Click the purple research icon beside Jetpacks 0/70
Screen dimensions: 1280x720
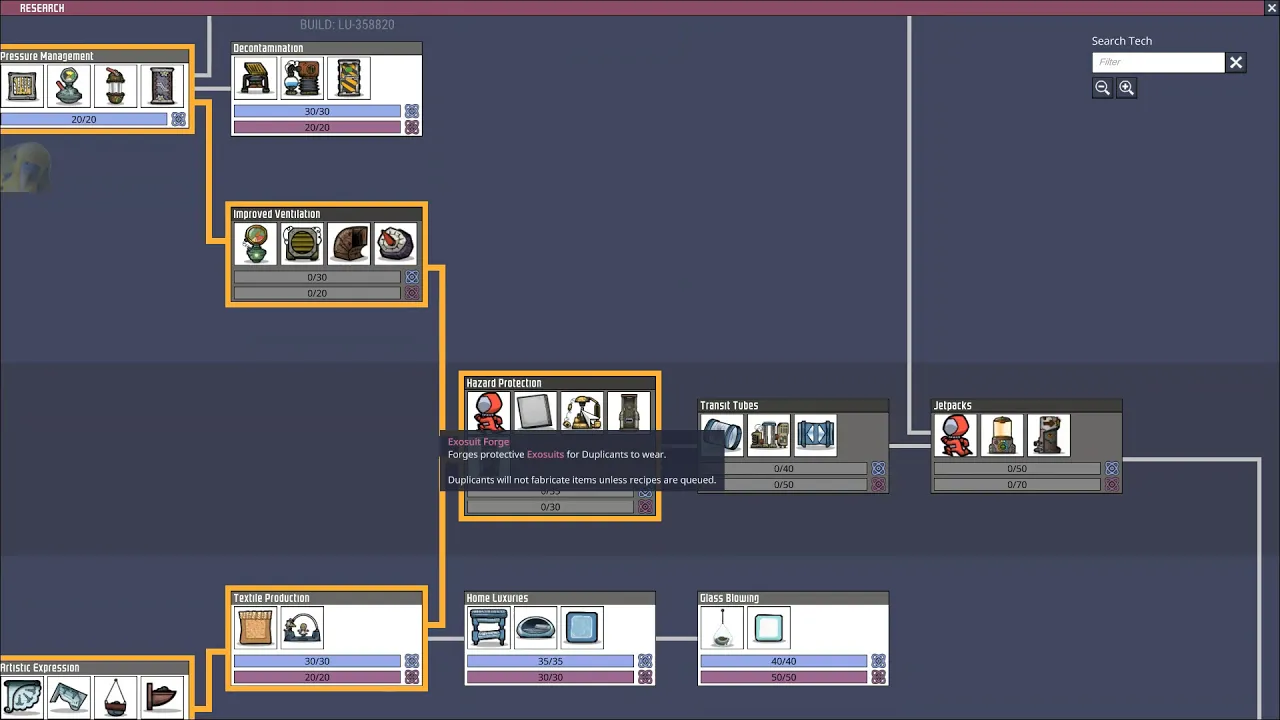coord(1111,484)
